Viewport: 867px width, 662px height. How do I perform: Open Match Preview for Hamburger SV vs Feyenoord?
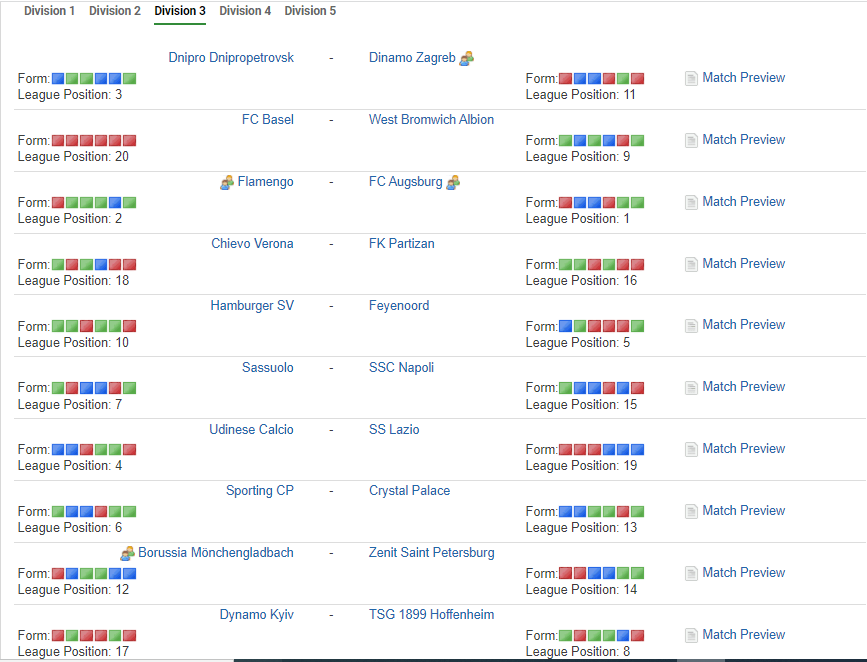coord(743,325)
